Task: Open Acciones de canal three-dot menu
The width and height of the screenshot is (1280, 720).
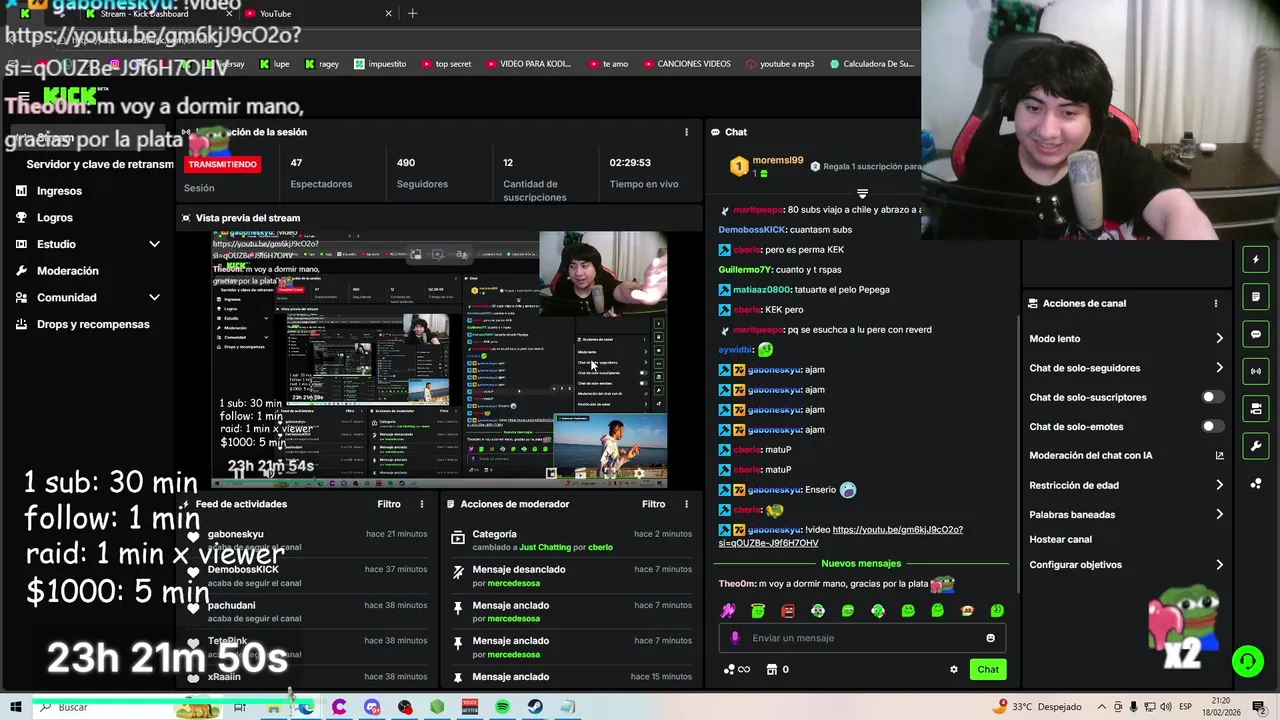Action: point(1216,303)
